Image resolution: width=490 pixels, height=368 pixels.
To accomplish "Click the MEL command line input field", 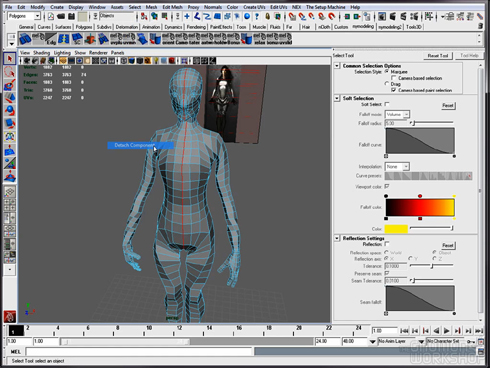I will pyautogui.click(x=138, y=351).
